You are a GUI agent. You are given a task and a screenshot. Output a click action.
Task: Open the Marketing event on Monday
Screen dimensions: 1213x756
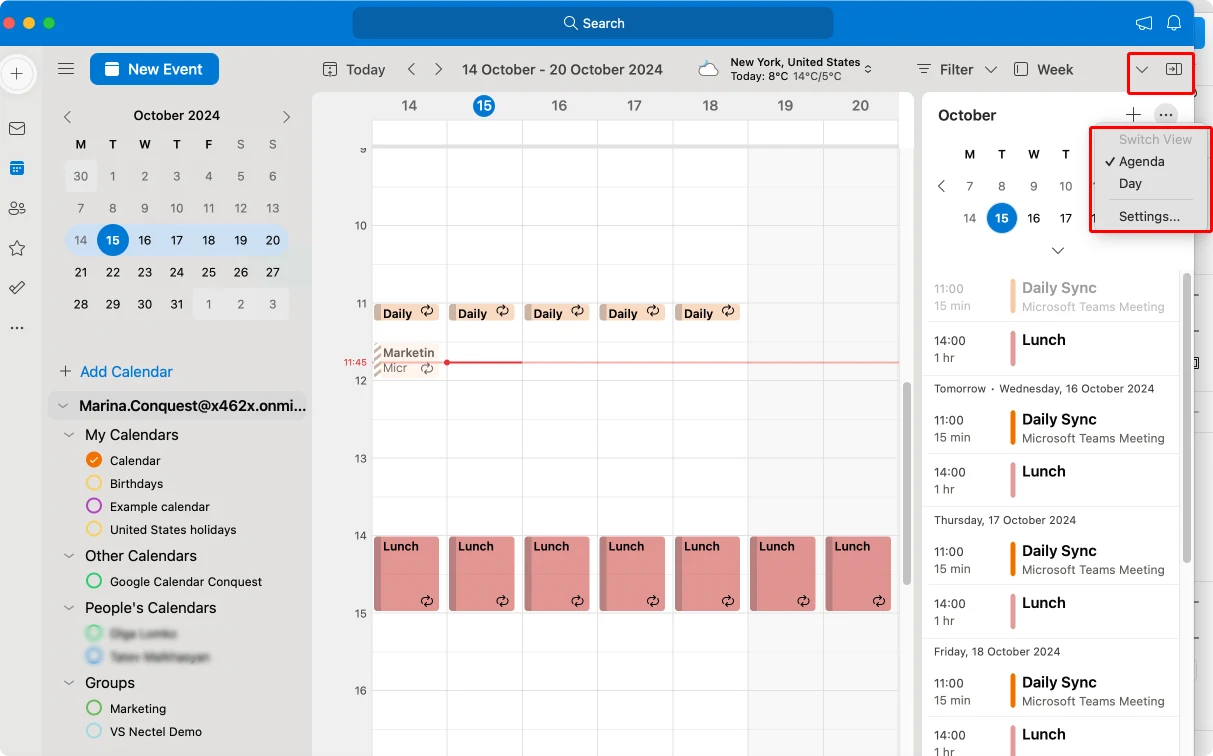coord(406,360)
